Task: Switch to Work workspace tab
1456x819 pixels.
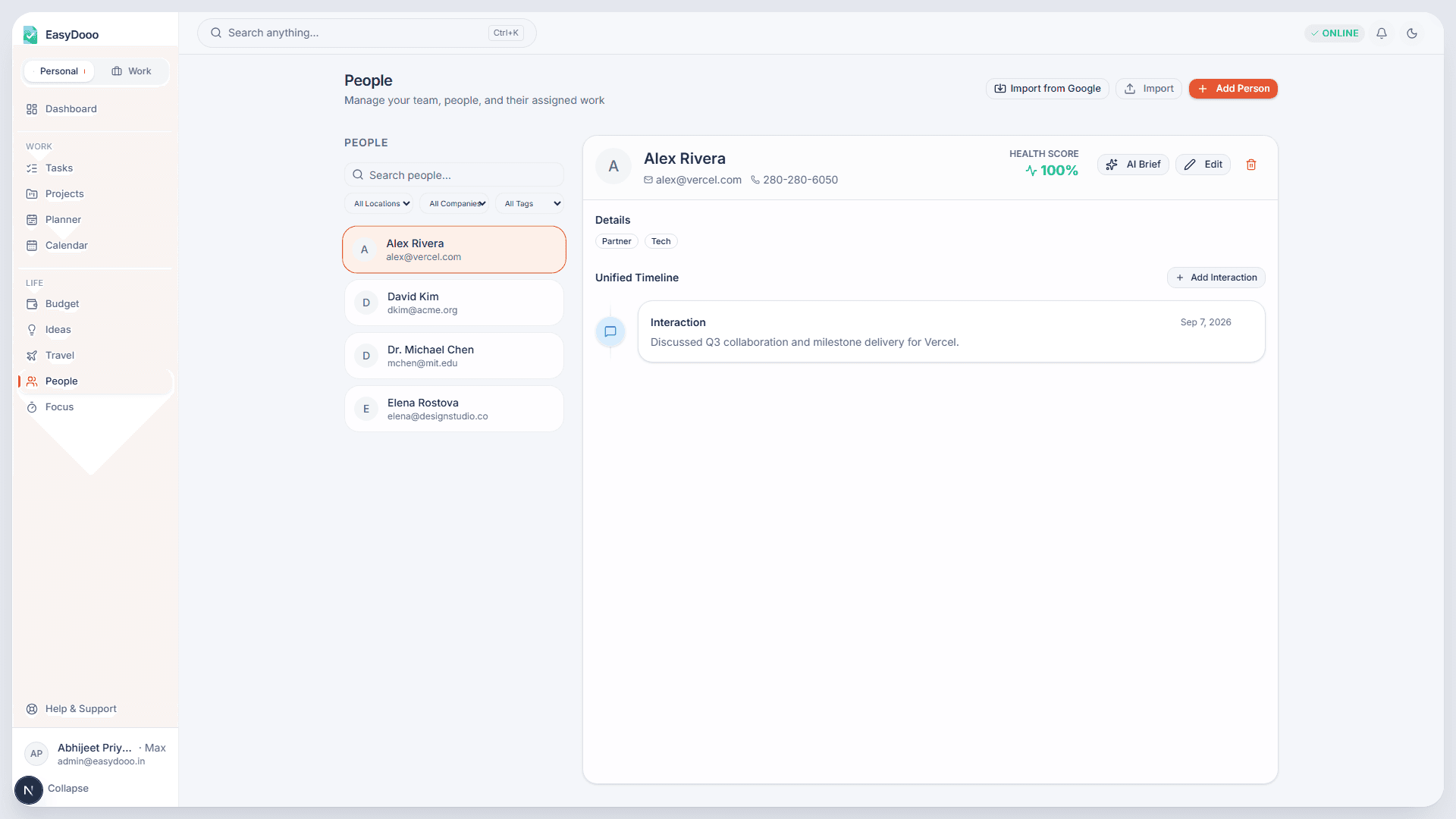Action: (x=132, y=71)
